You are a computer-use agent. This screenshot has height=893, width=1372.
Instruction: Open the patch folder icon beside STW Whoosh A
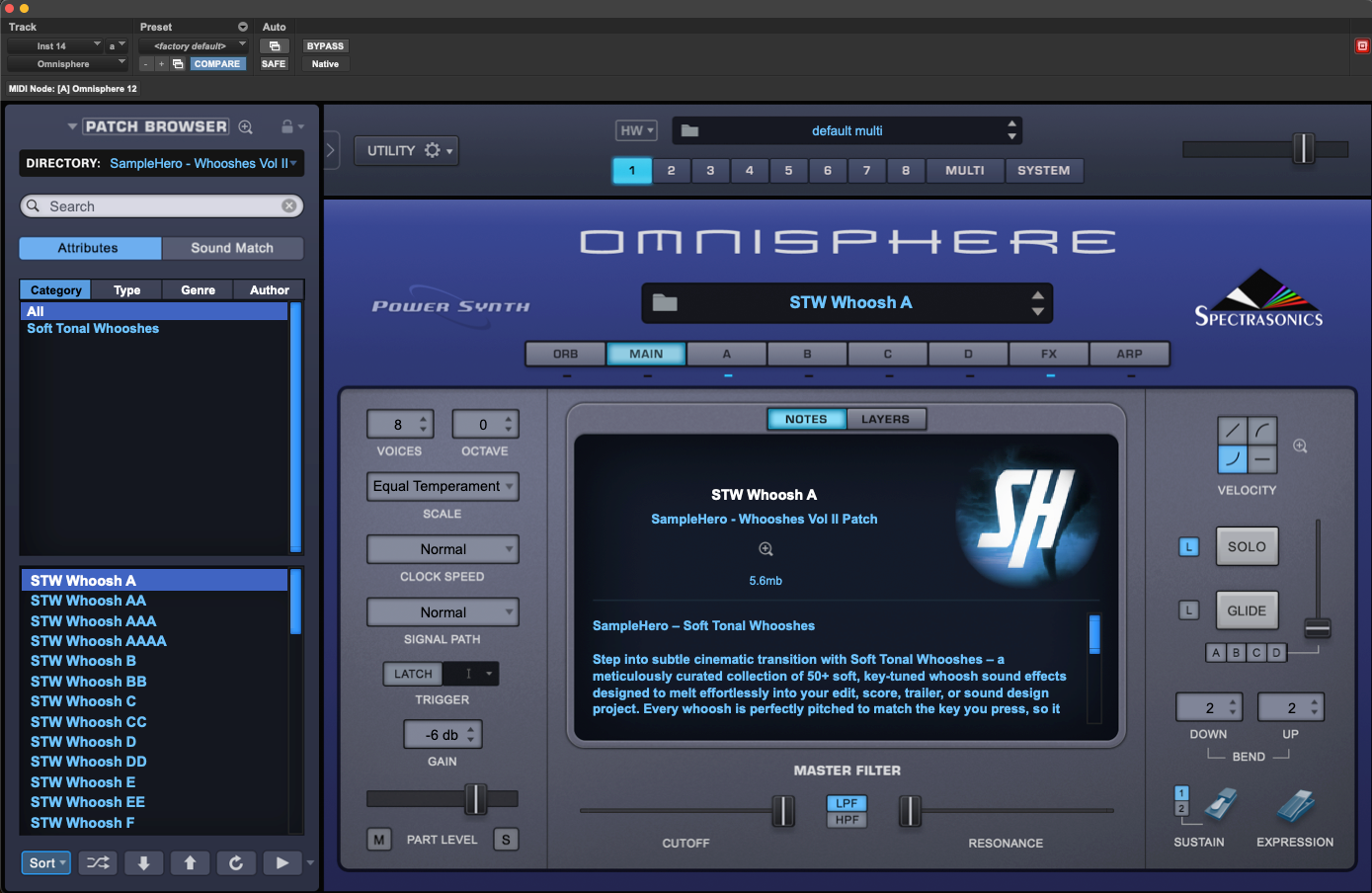(665, 302)
